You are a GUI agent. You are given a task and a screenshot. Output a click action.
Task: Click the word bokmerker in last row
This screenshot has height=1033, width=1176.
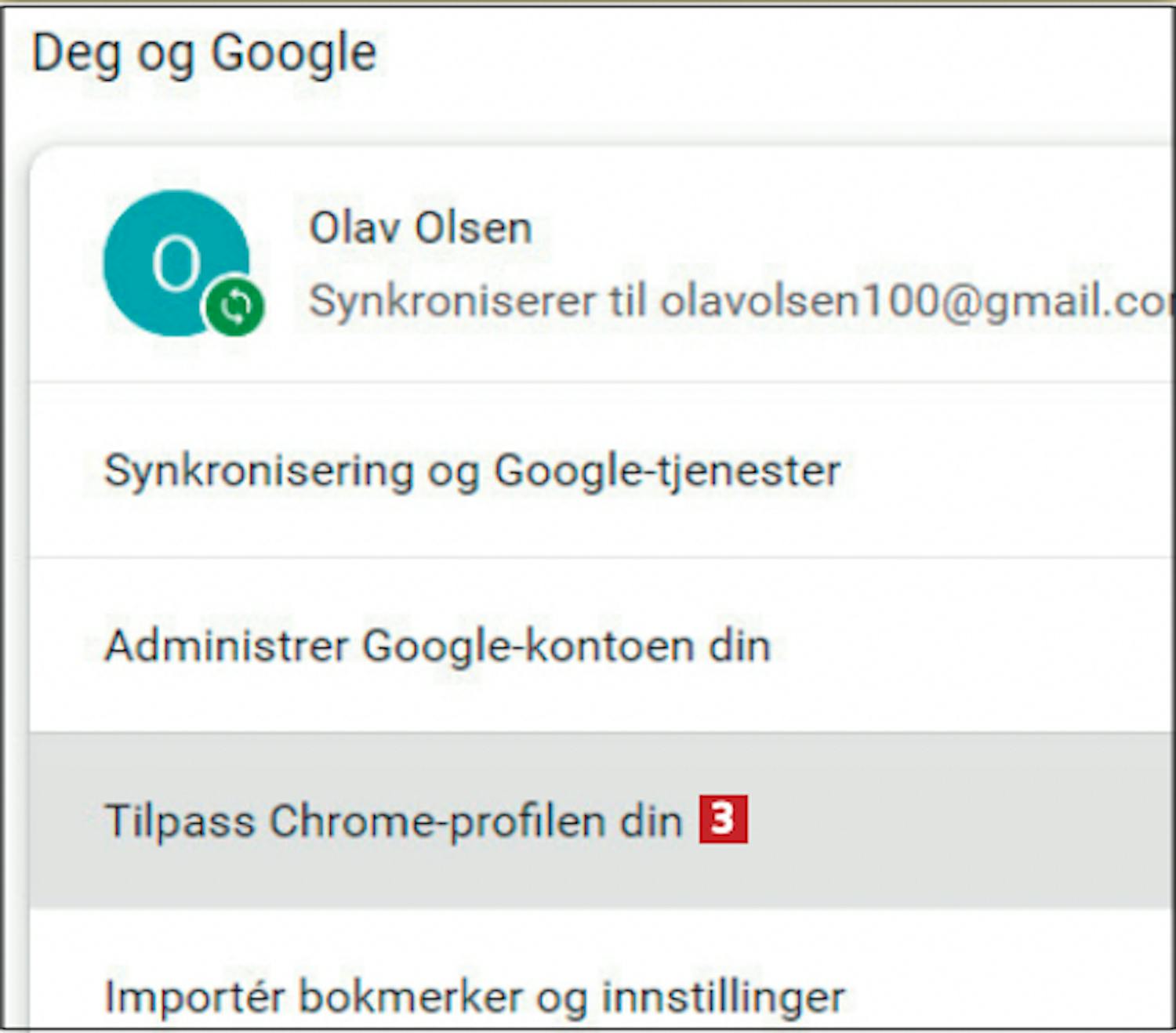tap(411, 997)
